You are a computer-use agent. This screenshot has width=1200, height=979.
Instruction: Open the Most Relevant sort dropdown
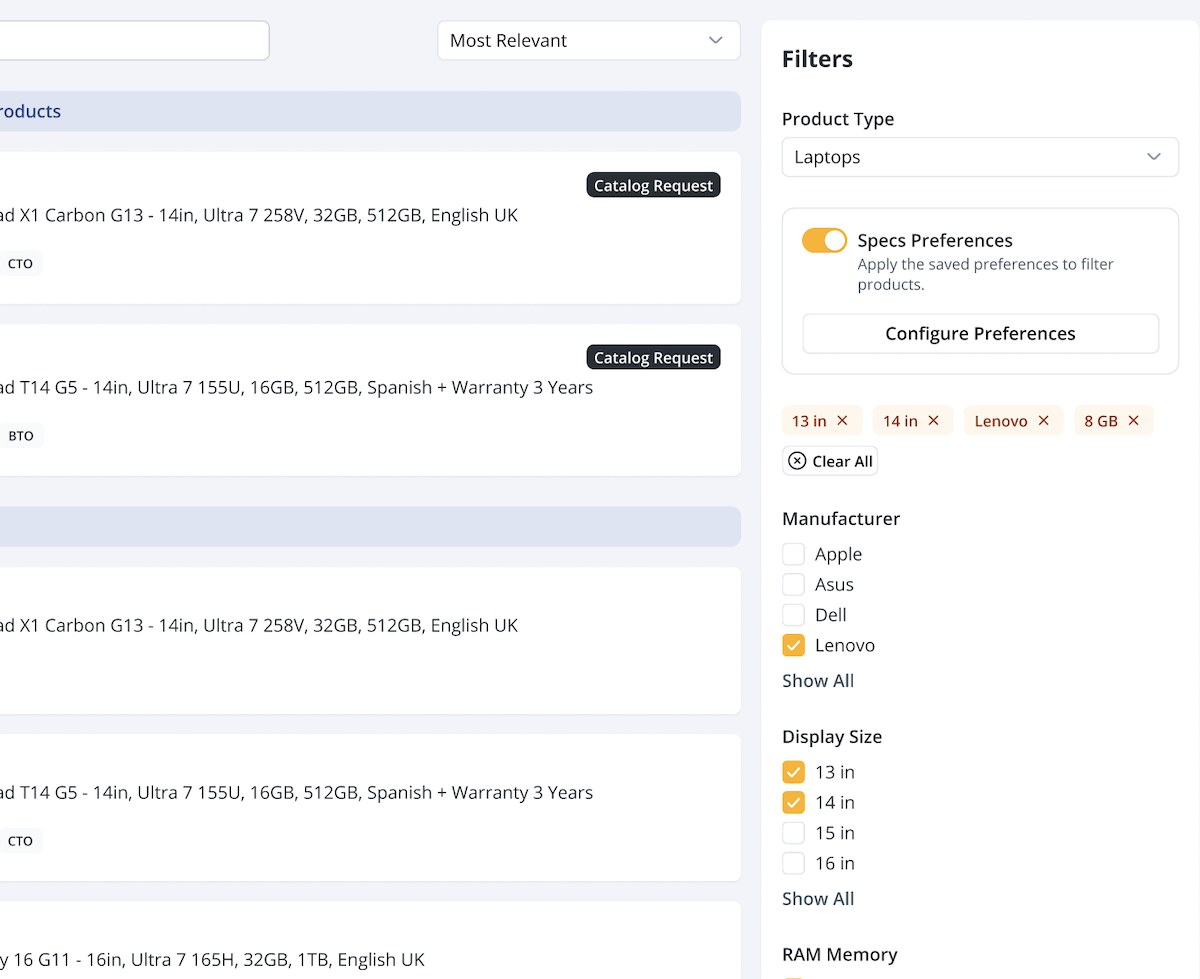(588, 41)
